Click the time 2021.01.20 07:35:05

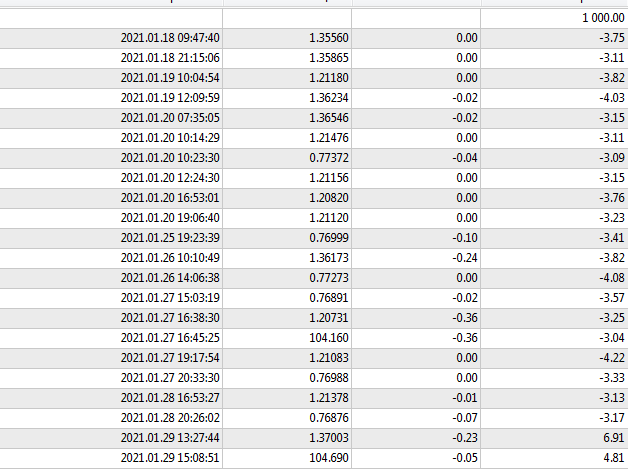click(x=170, y=118)
